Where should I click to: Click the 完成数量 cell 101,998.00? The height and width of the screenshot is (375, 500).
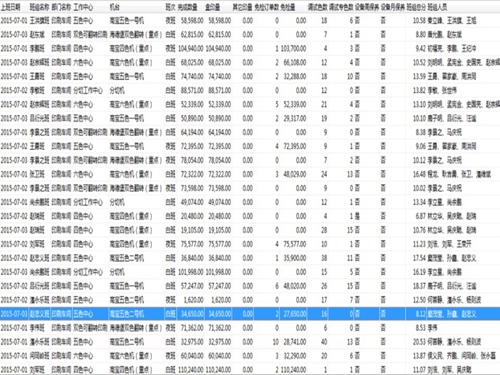(x=191, y=272)
